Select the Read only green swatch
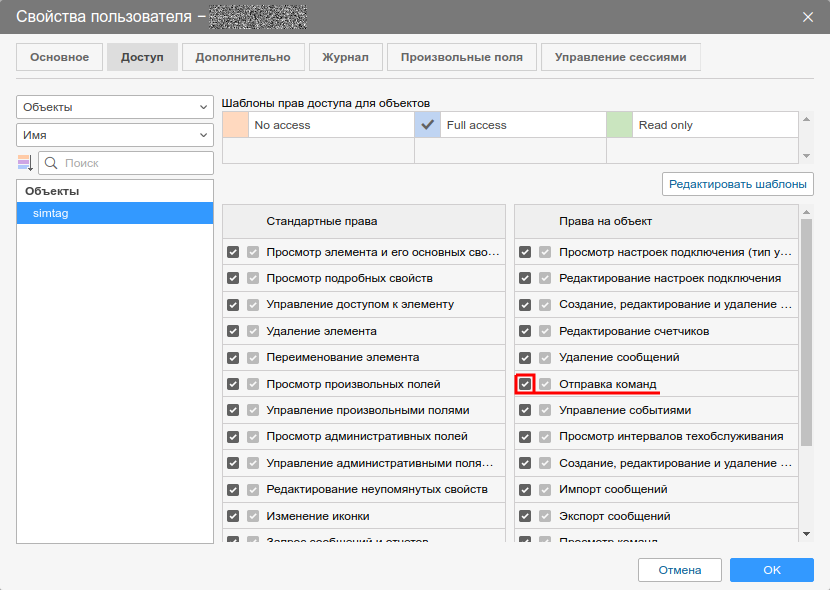This screenshot has width=830, height=590. pyautogui.click(x=620, y=125)
